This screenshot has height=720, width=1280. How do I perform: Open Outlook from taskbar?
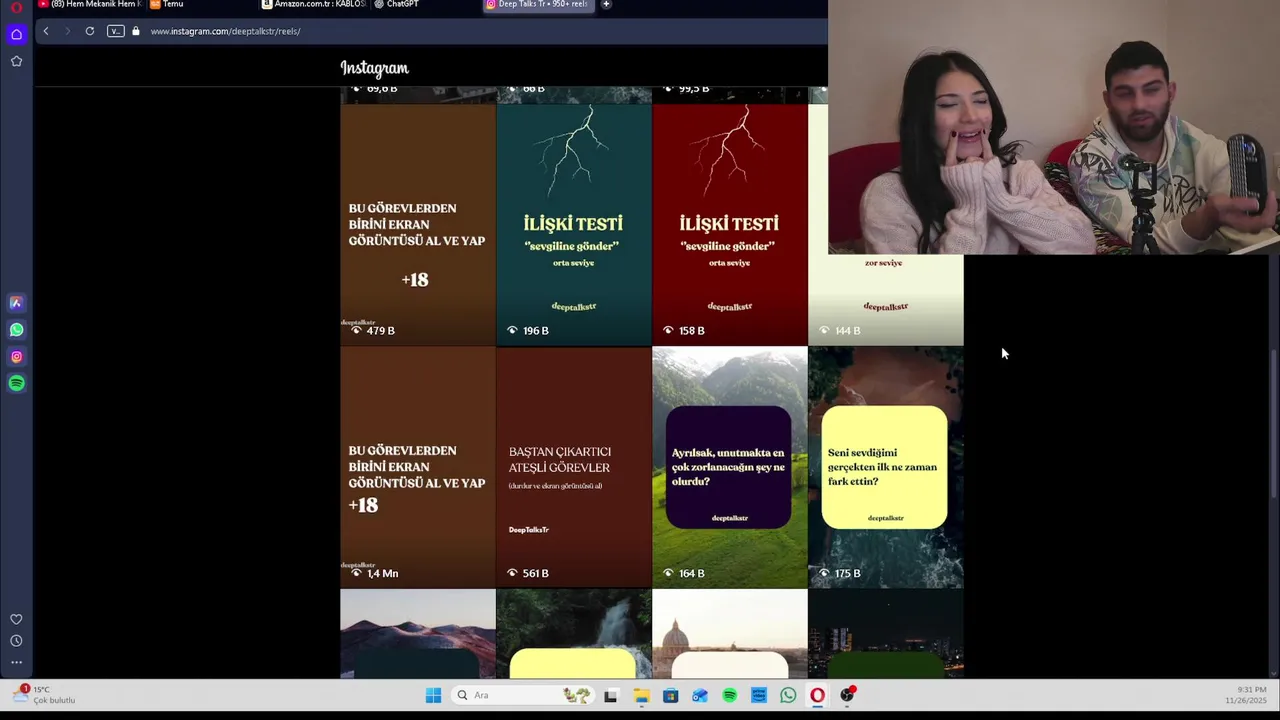click(x=700, y=695)
